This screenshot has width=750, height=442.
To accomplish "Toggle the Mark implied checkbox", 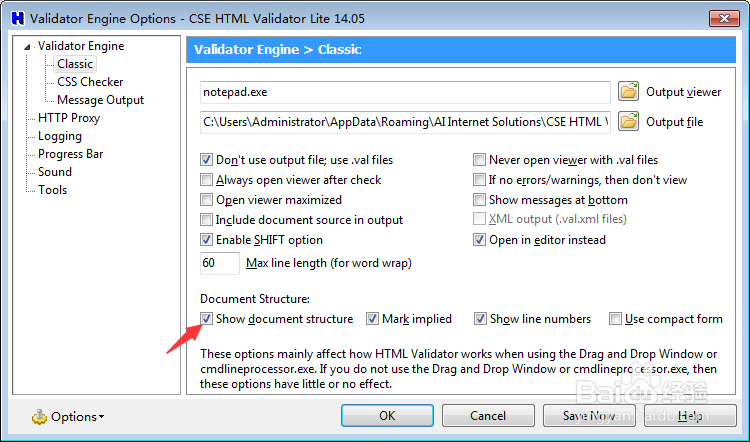I will point(373,319).
